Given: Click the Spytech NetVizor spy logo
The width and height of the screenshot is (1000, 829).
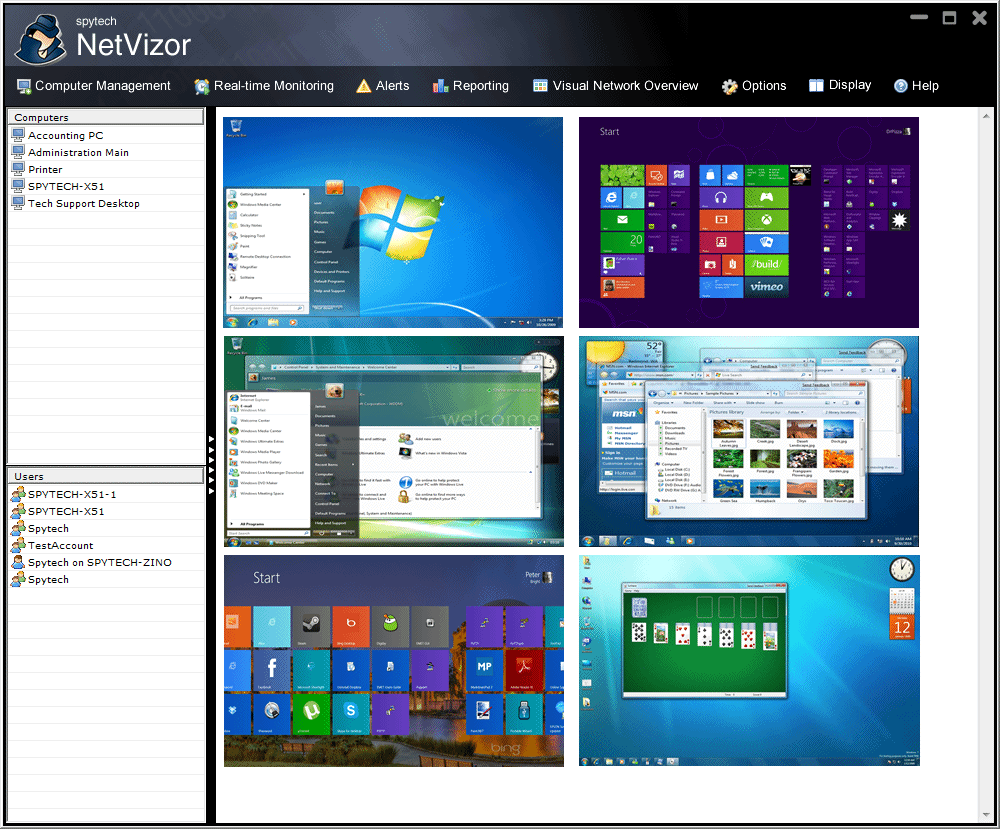Looking at the screenshot, I should point(41,40).
